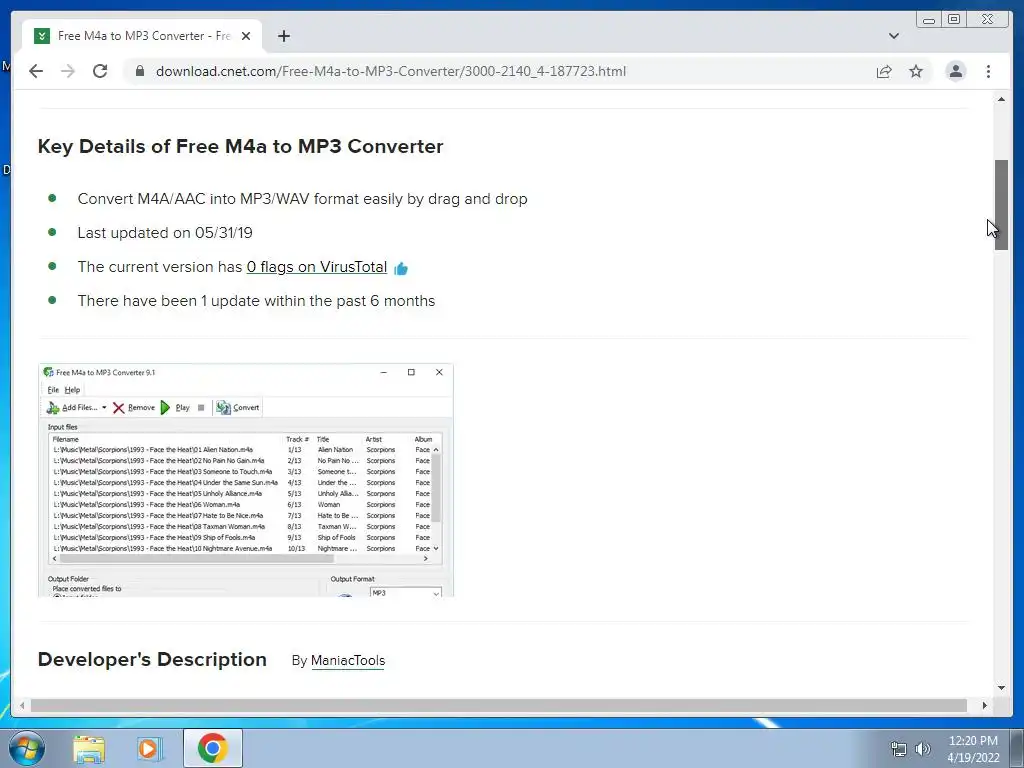Click the horizontal scroll right arrow
Screen dimensions: 1024x768
tap(985, 705)
